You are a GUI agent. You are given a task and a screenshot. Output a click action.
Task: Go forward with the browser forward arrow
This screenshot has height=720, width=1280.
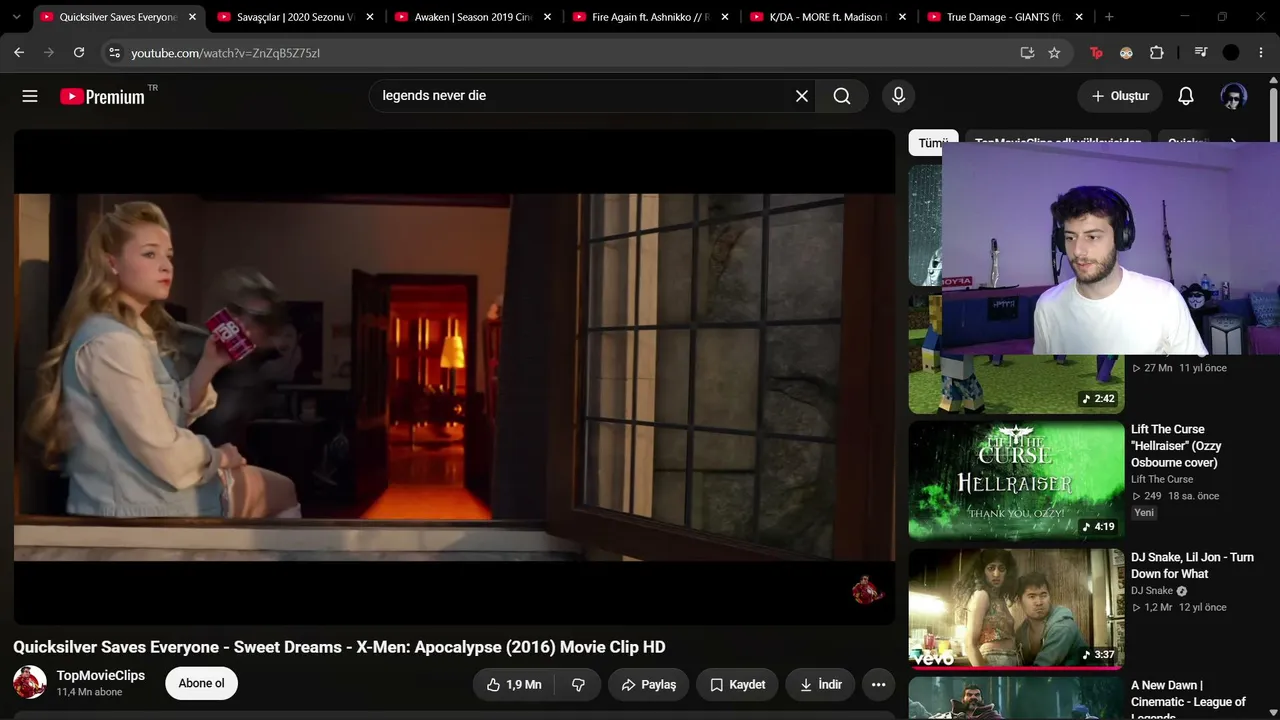tap(49, 53)
